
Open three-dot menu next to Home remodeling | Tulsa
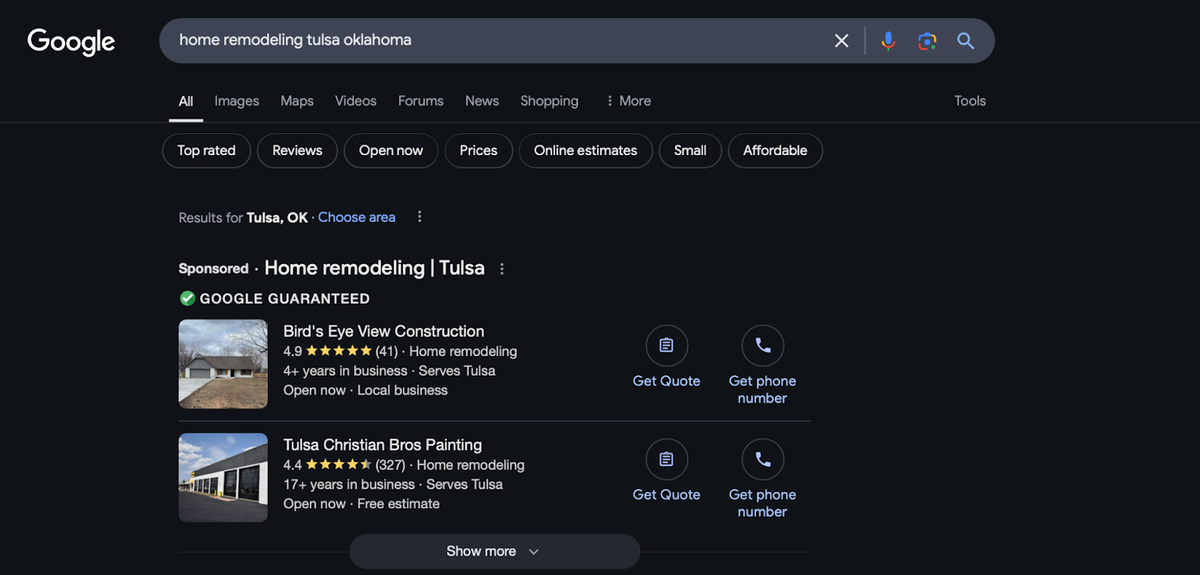coord(502,269)
